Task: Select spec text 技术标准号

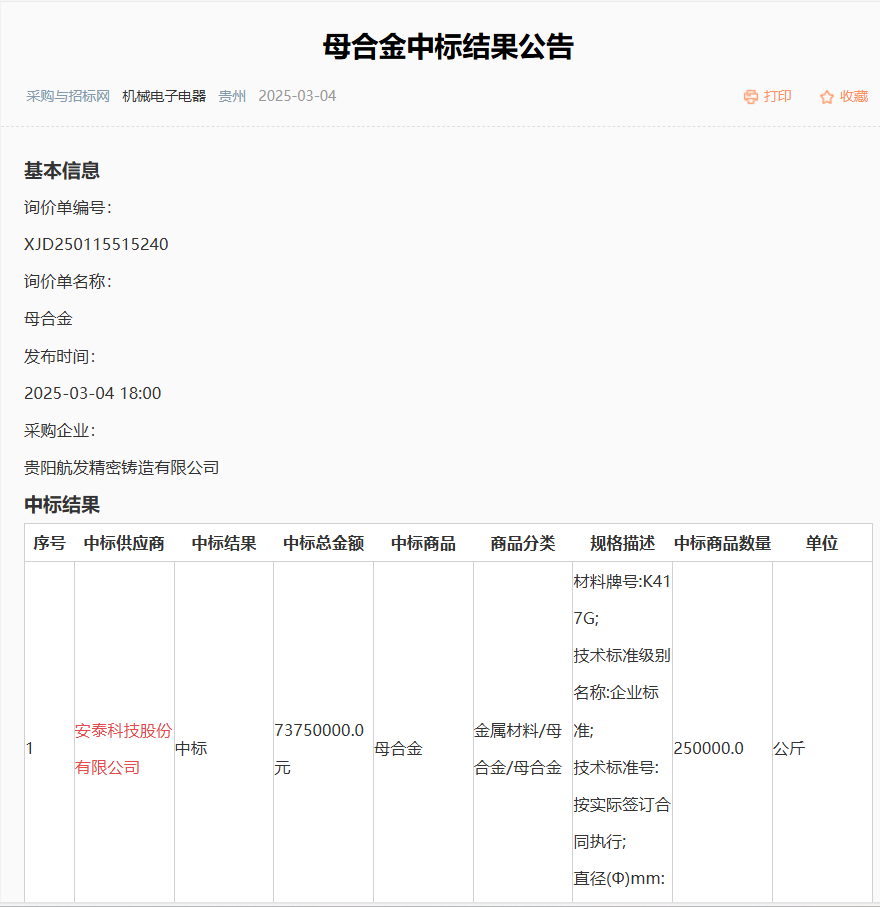Action: click(x=614, y=768)
